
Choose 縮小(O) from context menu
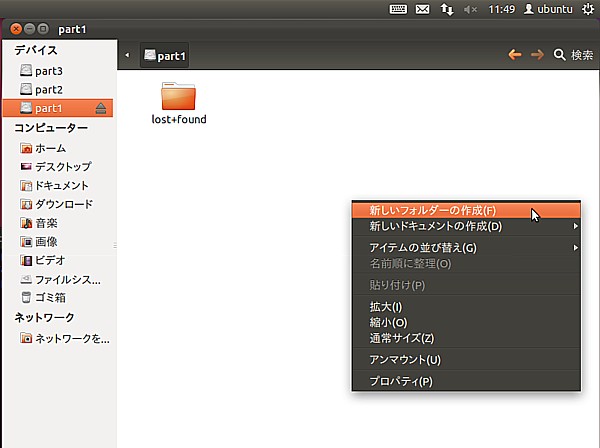pos(466,323)
